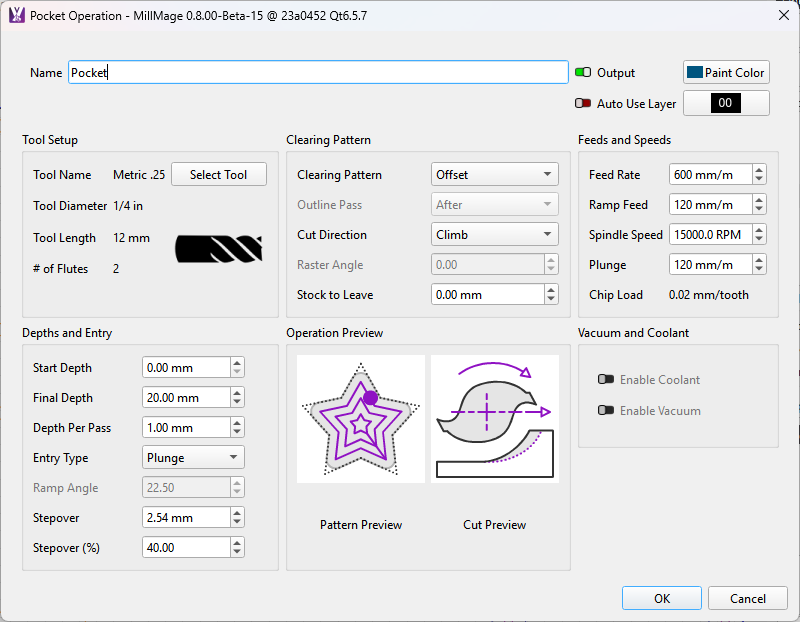
Task: Click the layer 00 color swatch
Action: coord(726,103)
